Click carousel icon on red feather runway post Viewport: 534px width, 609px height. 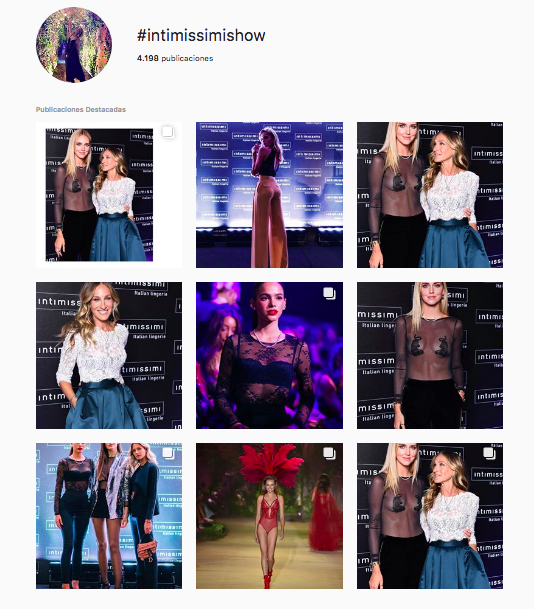tap(329, 453)
